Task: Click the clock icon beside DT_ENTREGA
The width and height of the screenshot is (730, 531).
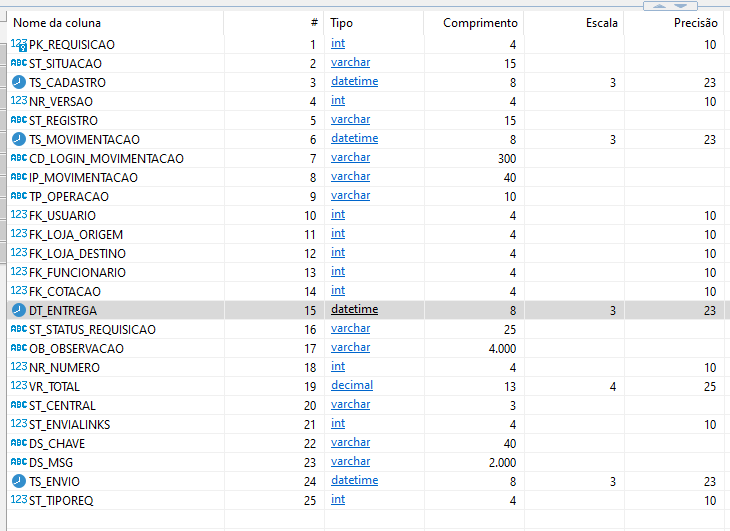Action: click(x=19, y=310)
